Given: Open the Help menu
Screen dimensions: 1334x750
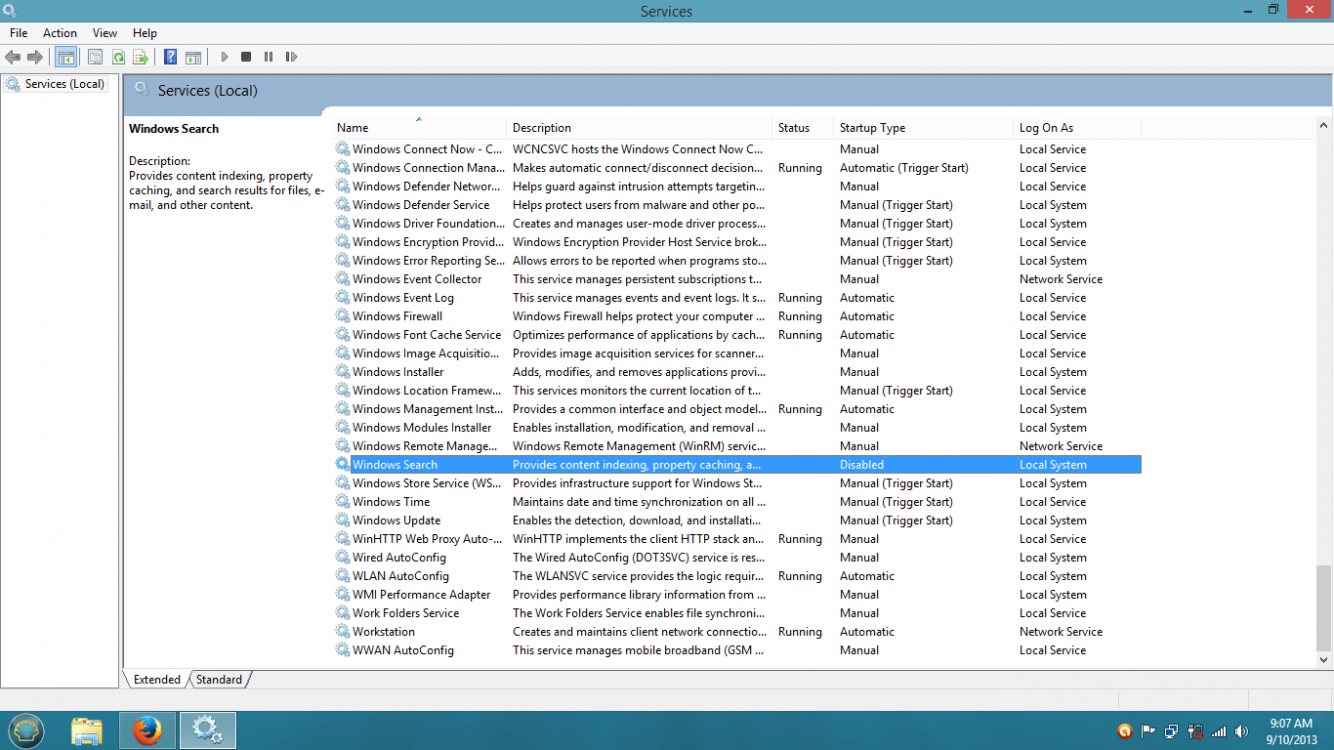Looking at the screenshot, I should [145, 33].
